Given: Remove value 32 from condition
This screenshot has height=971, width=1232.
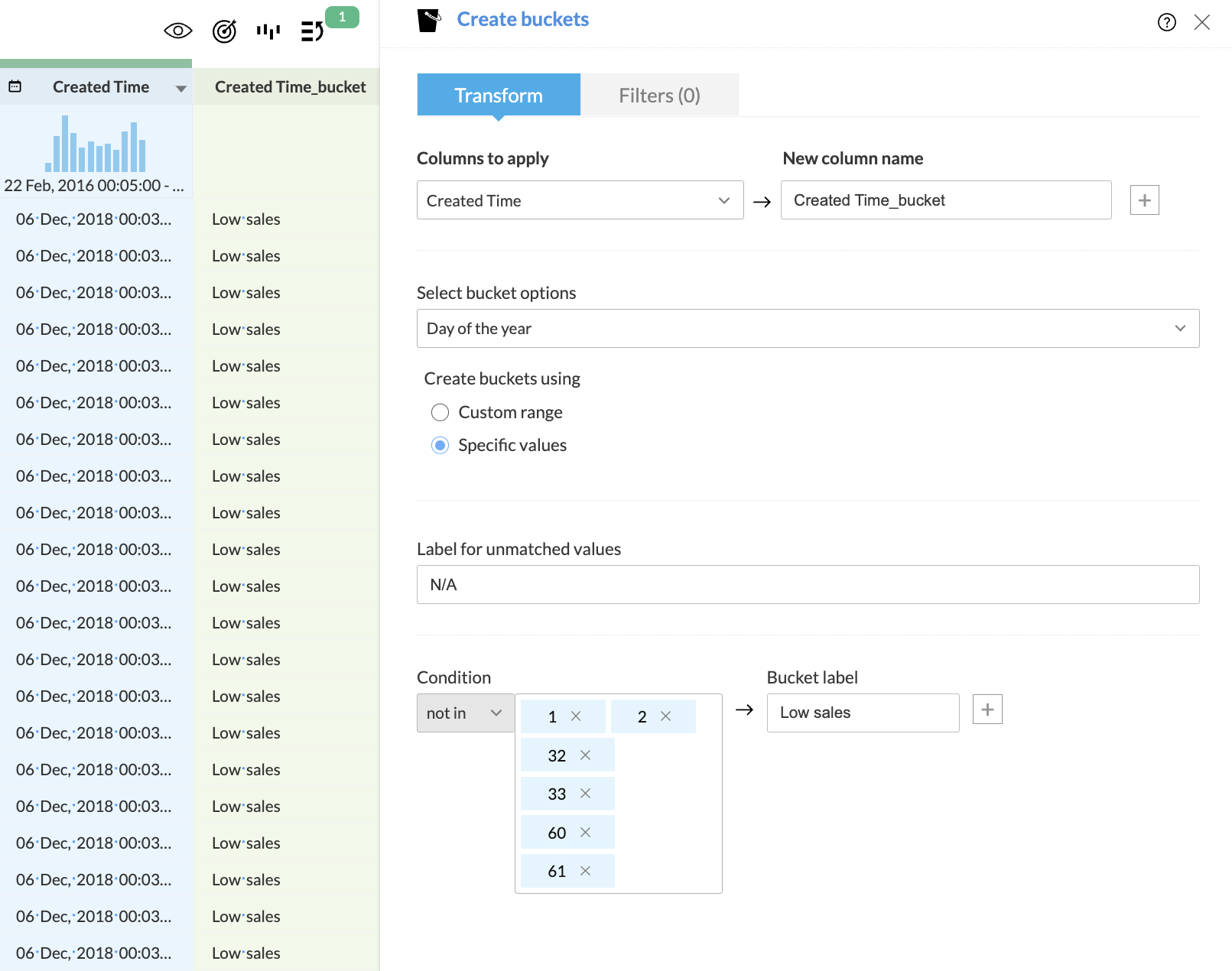Looking at the screenshot, I should [585, 755].
